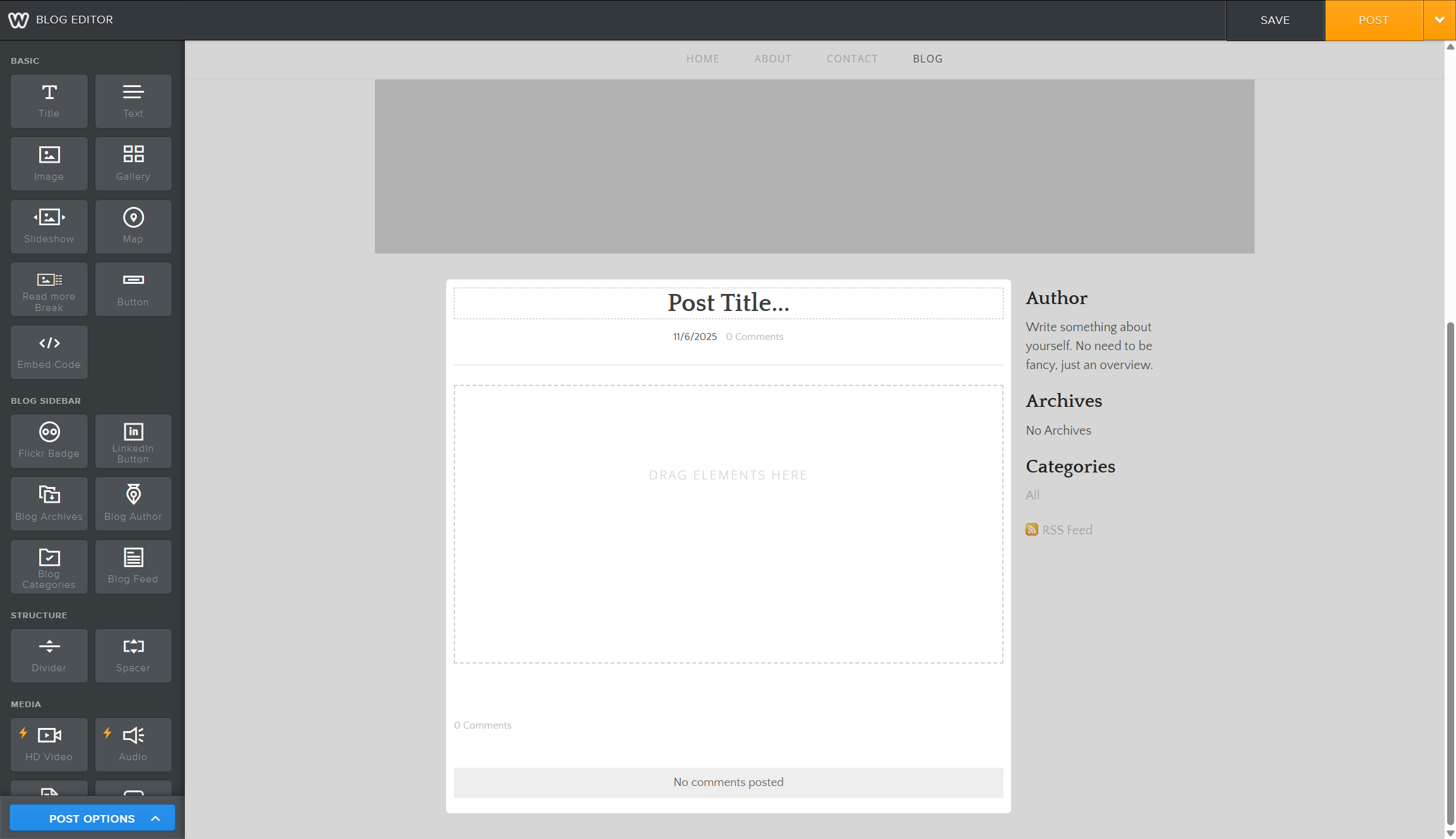This screenshot has height=839, width=1456.
Task: Pick the Slideshow element
Action: pos(49,226)
